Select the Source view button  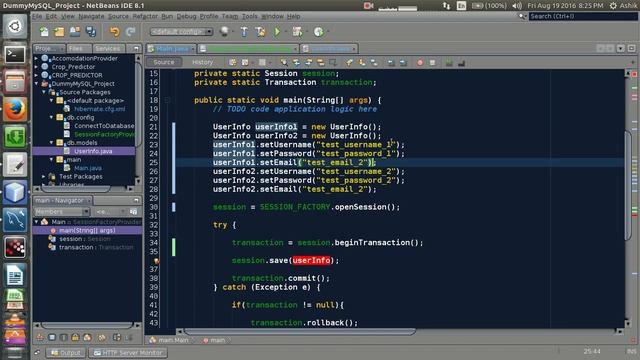(164, 62)
